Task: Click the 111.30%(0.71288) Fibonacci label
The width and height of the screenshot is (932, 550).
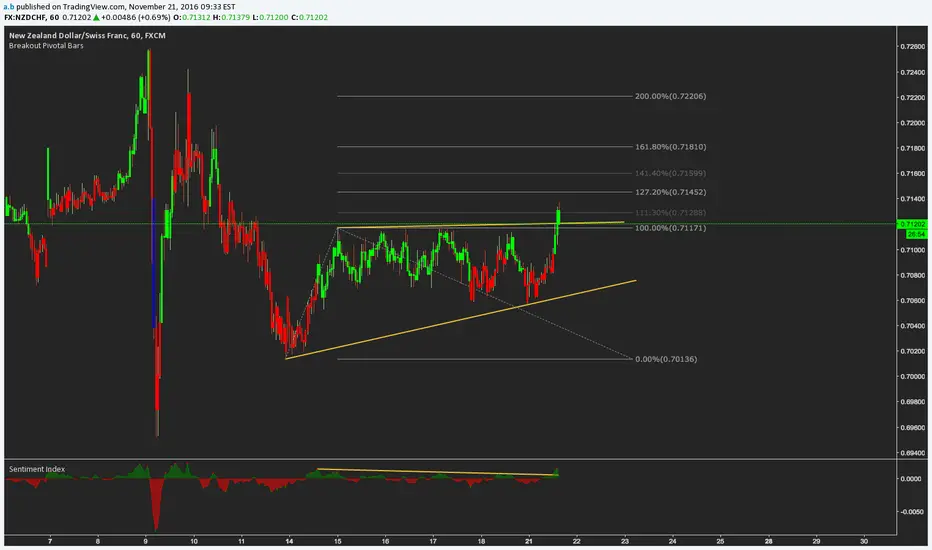Action: (670, 213)
